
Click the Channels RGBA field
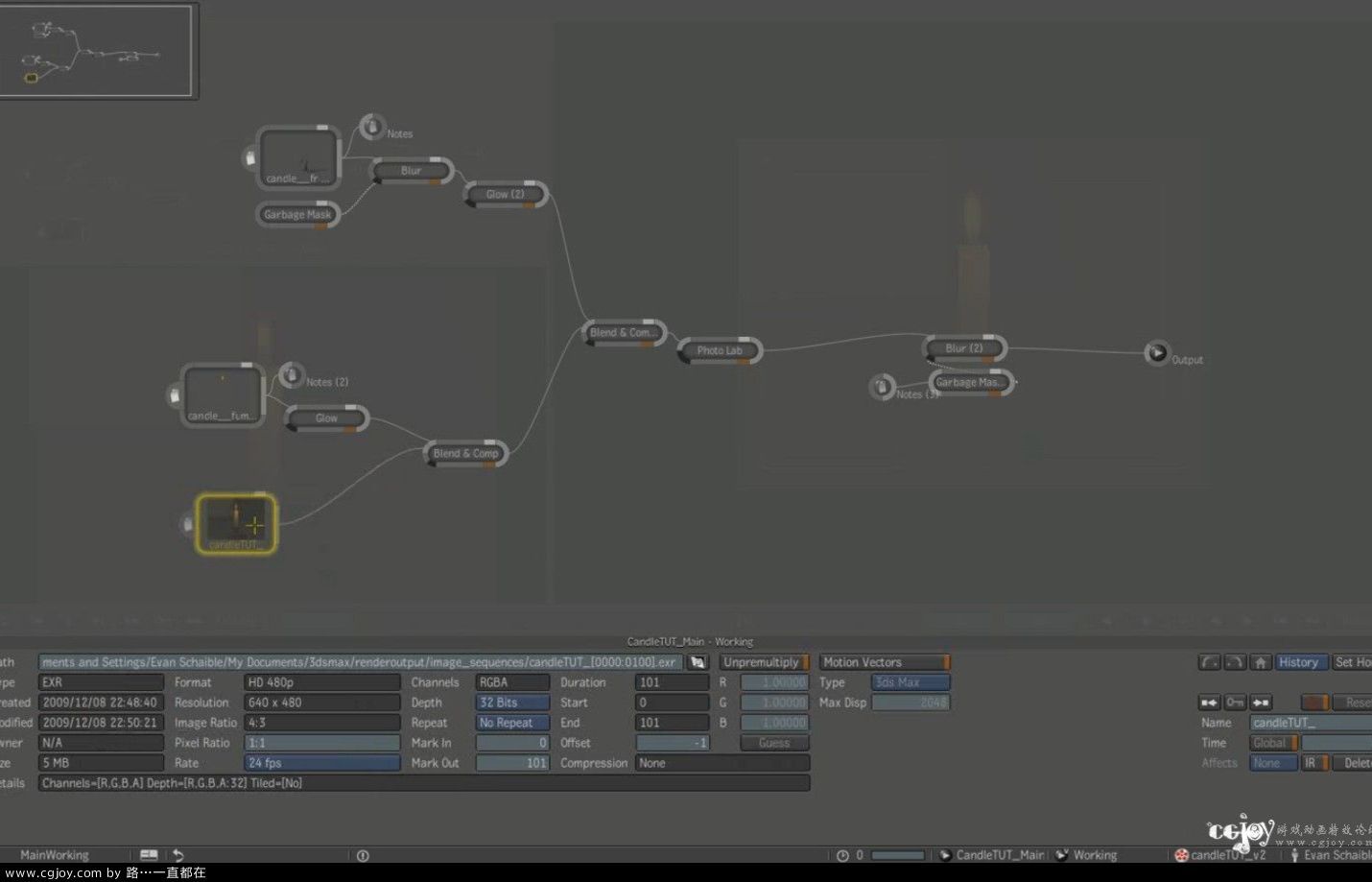click(513, 682)
